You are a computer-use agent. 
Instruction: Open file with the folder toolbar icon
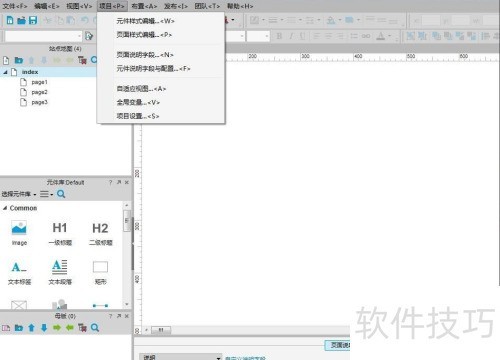pos(21,20)
